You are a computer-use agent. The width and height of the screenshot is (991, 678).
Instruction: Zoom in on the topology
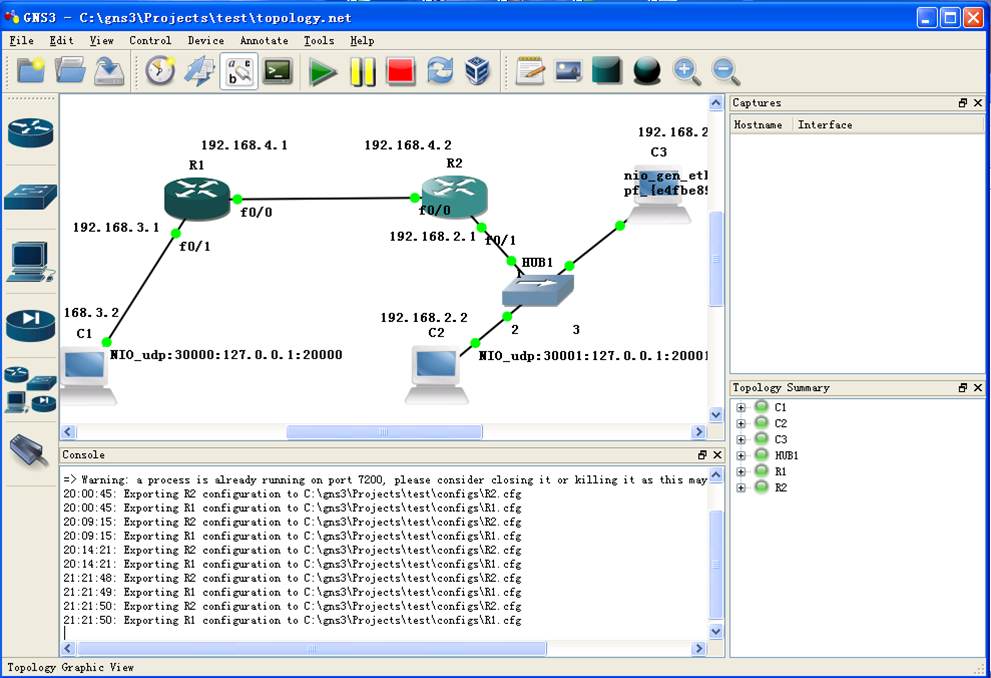(686, 71)
